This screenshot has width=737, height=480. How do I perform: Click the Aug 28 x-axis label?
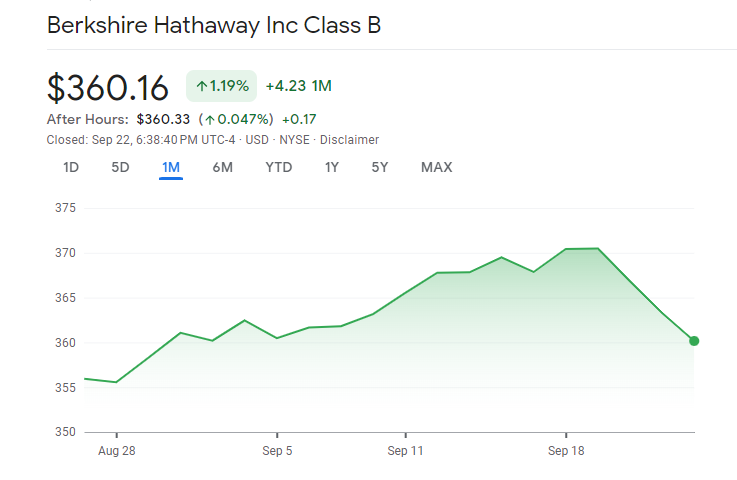click(x=117, y=451)
